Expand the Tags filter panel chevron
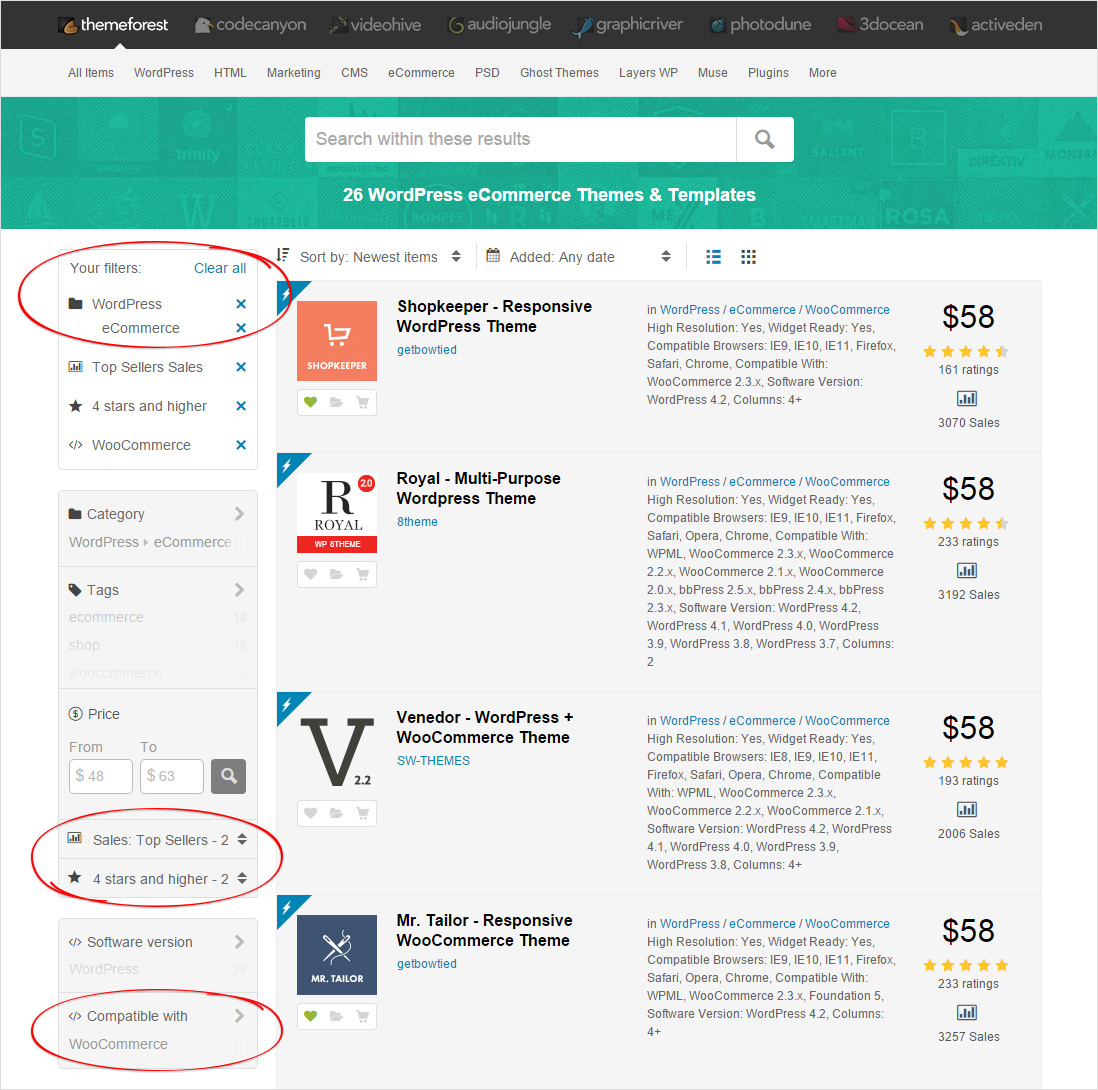Screen dimensions: 1098x1090 [239, 590]
